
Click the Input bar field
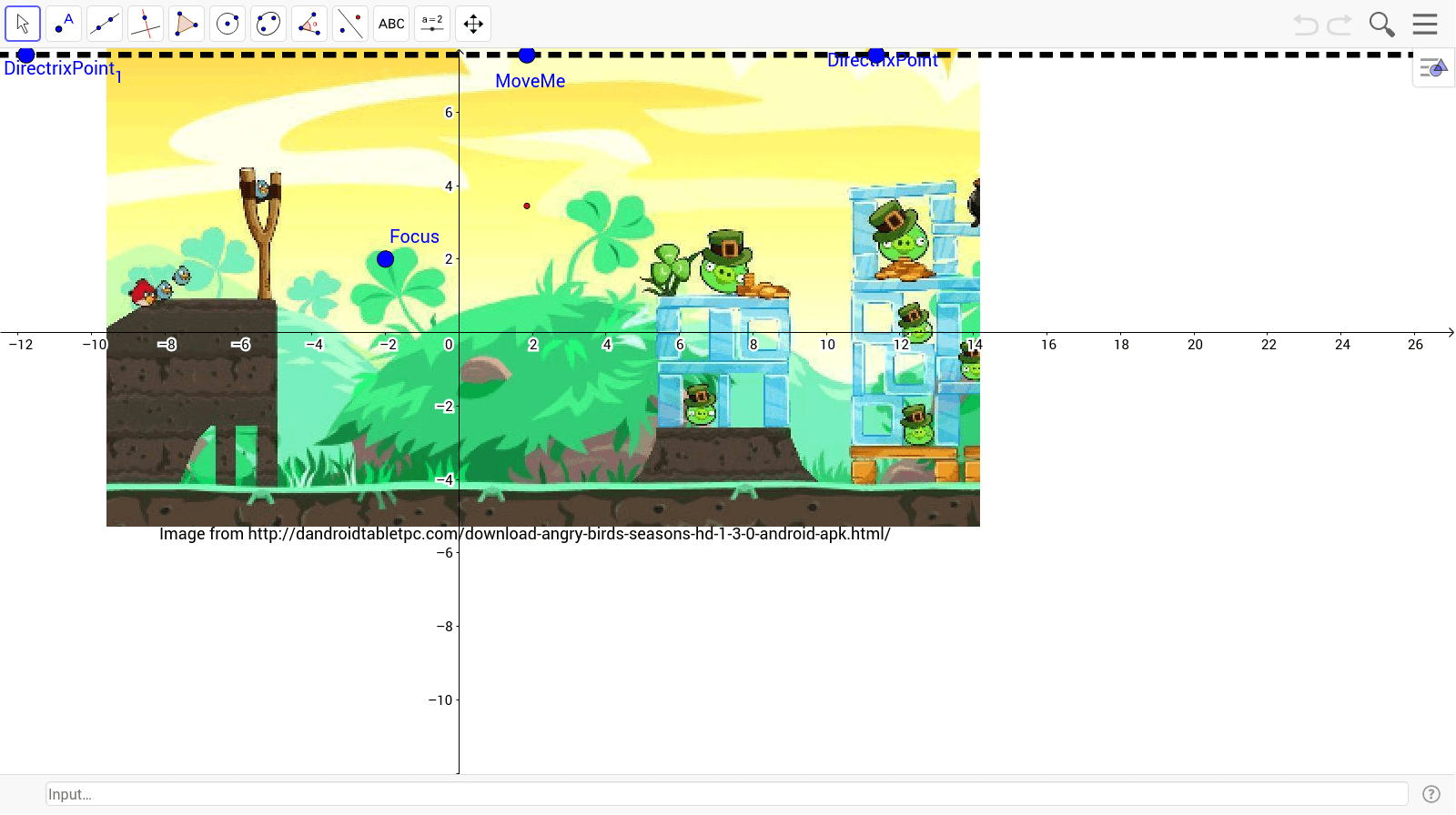pyautogui.click(x=727, y=794)
